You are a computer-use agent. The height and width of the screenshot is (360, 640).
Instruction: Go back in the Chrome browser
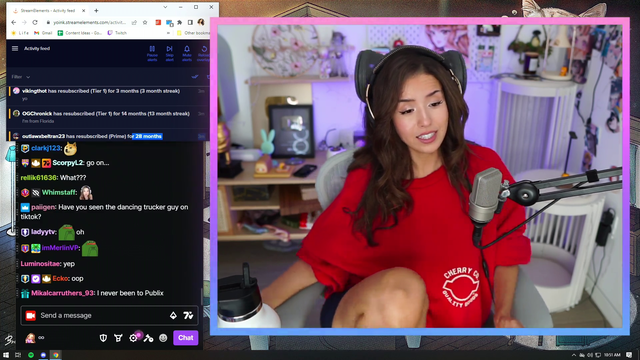tap(14, 22)
